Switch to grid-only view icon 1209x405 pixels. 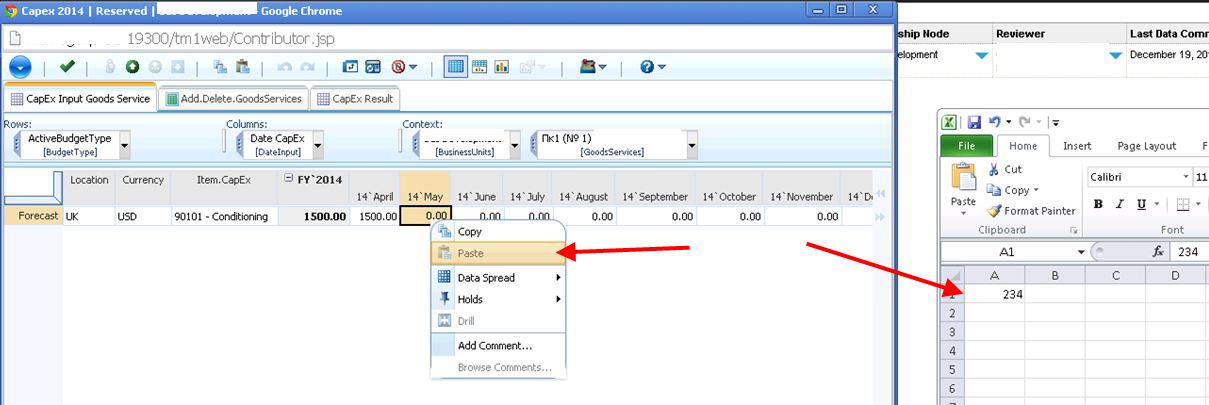(455, 67)
